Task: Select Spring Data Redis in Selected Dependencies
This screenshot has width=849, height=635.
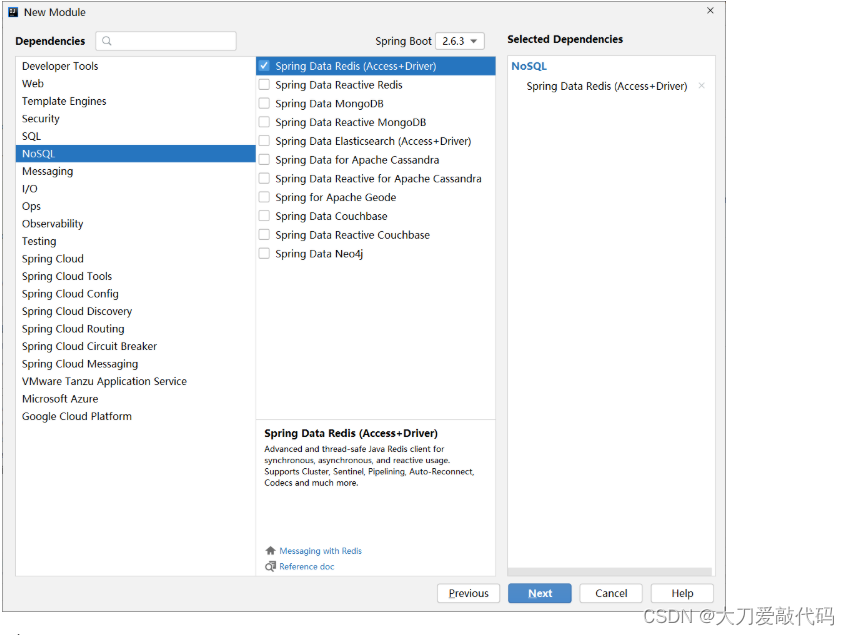Action: [606, 86]
